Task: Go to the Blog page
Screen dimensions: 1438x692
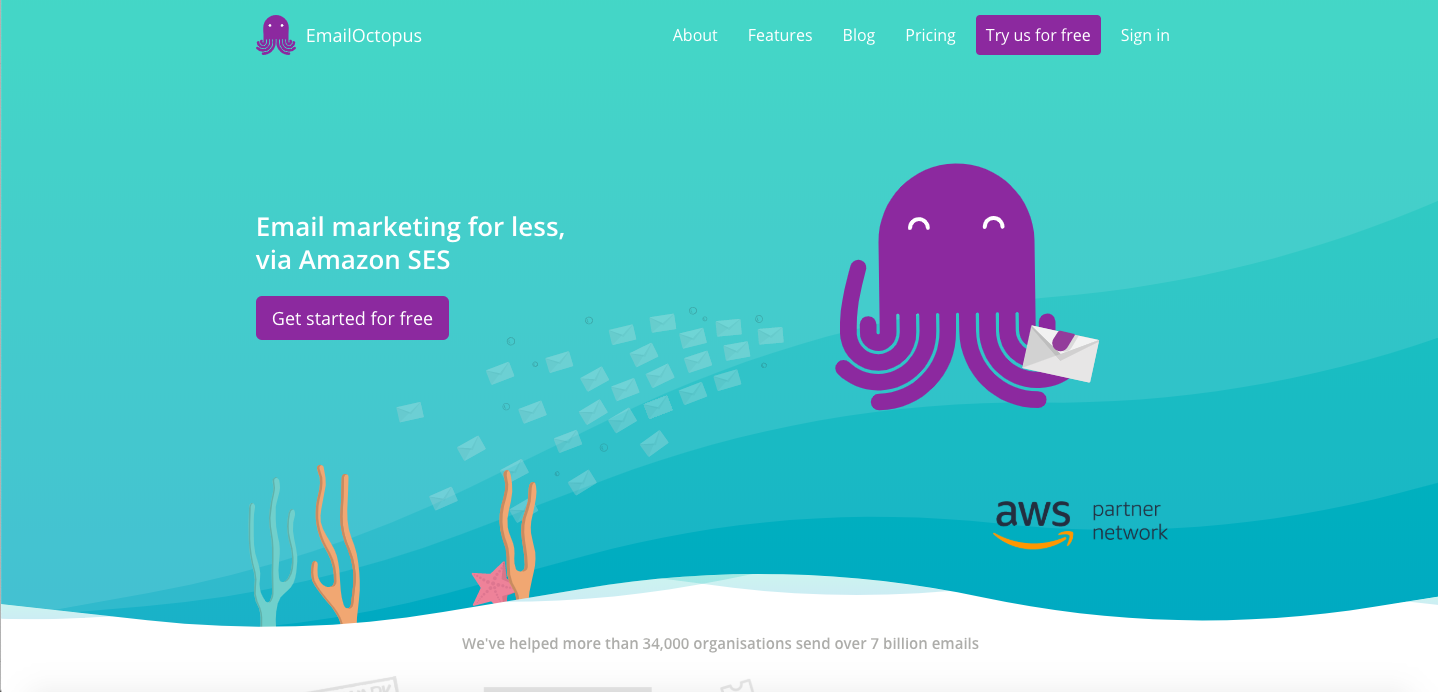Action: tap(859, 35)
